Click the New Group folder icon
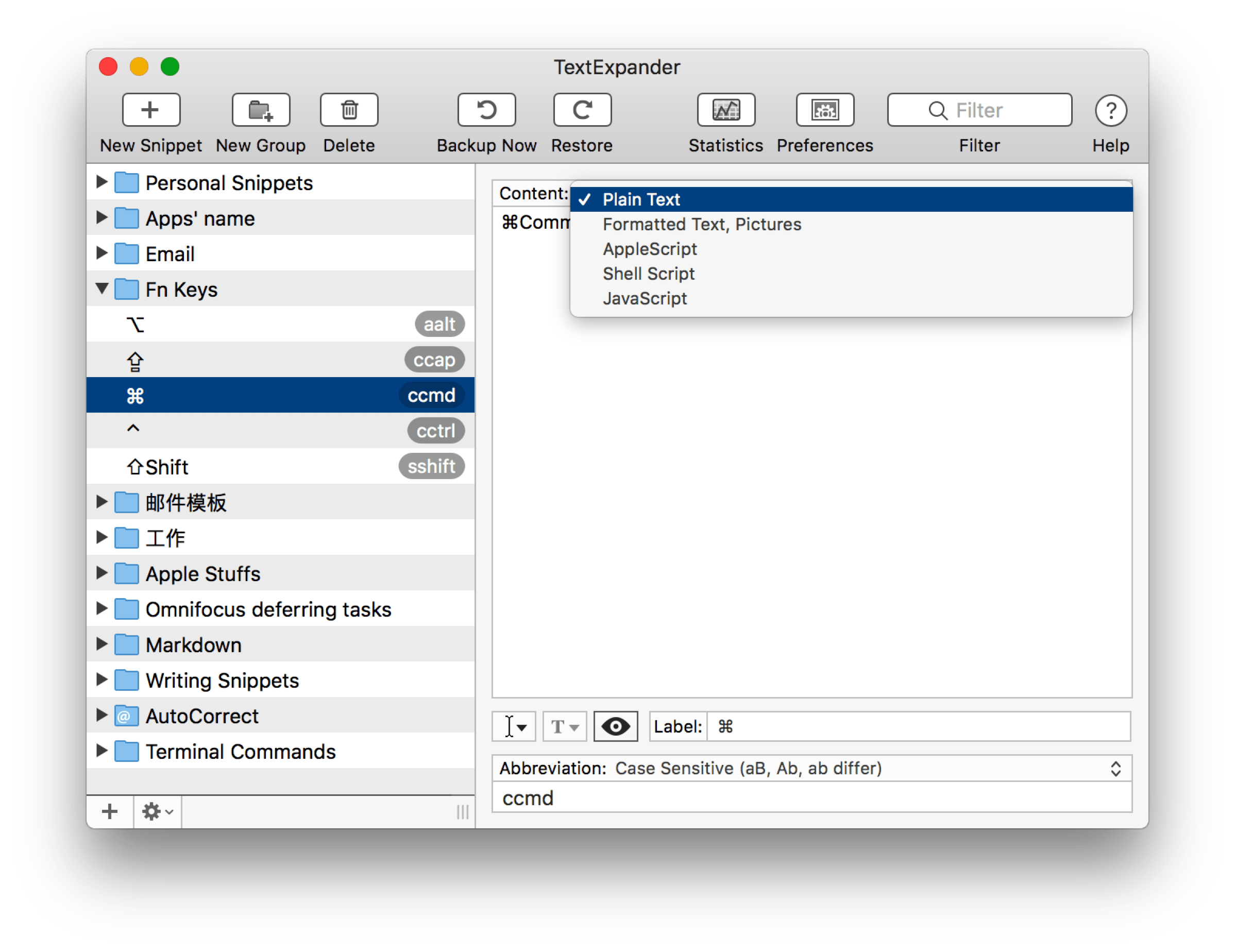1235x952 pixels. [x=261, y=110]
